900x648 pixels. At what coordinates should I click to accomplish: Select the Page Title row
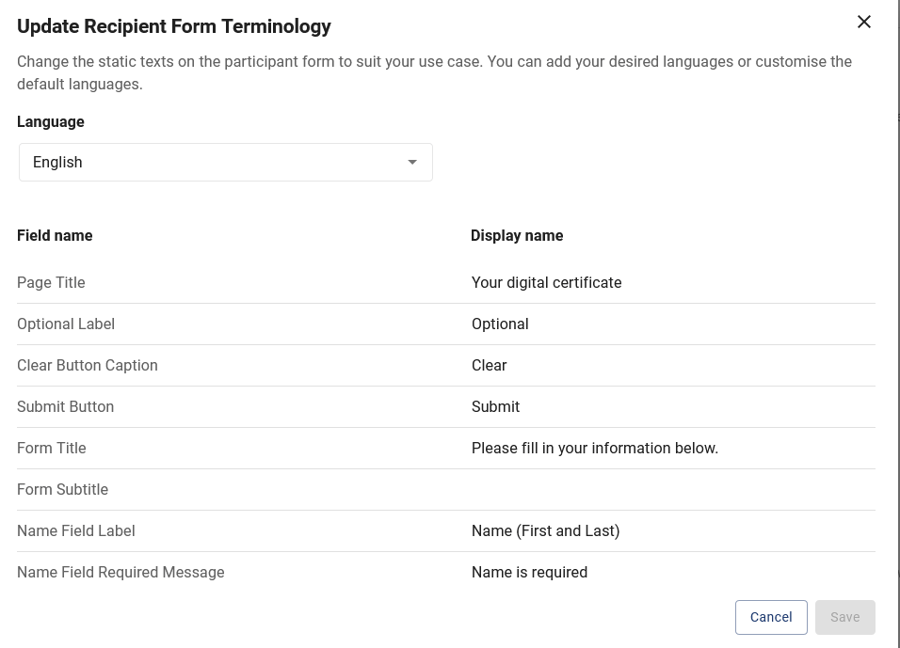click(51, 283)
